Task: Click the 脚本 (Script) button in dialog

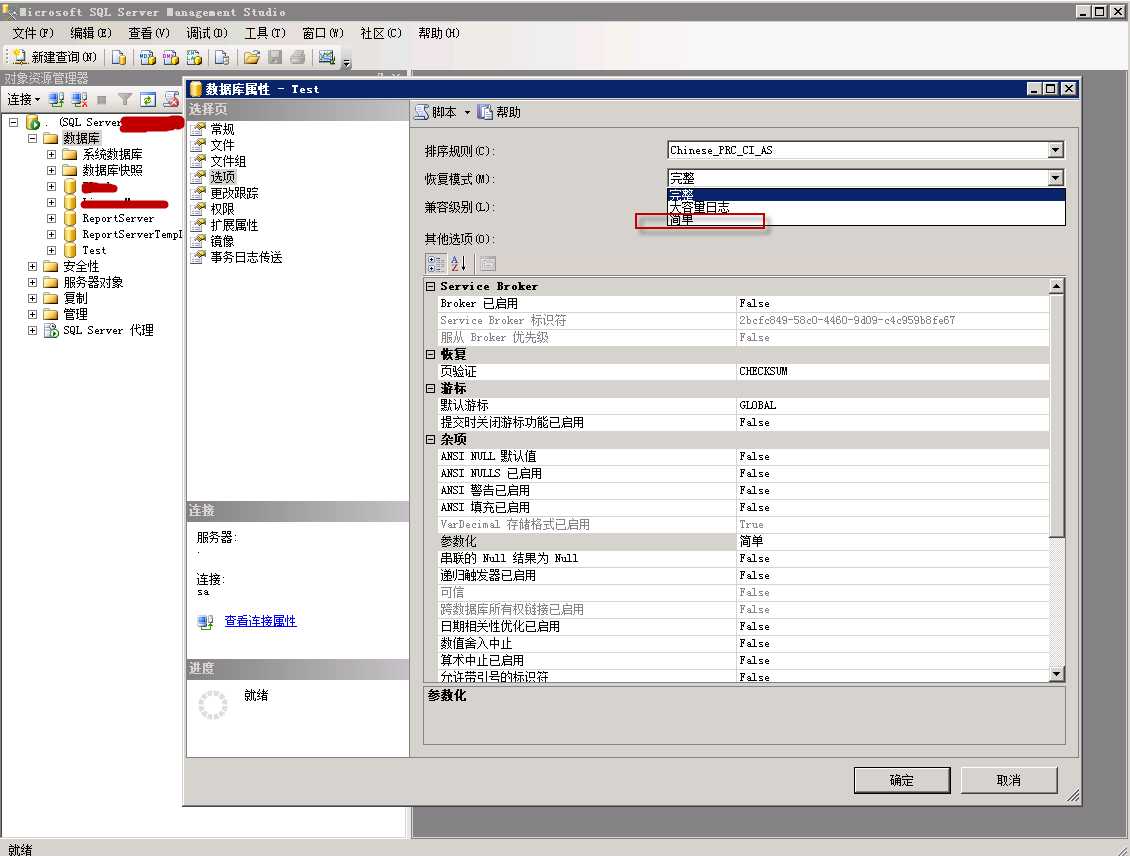Action: coord(436,112)
